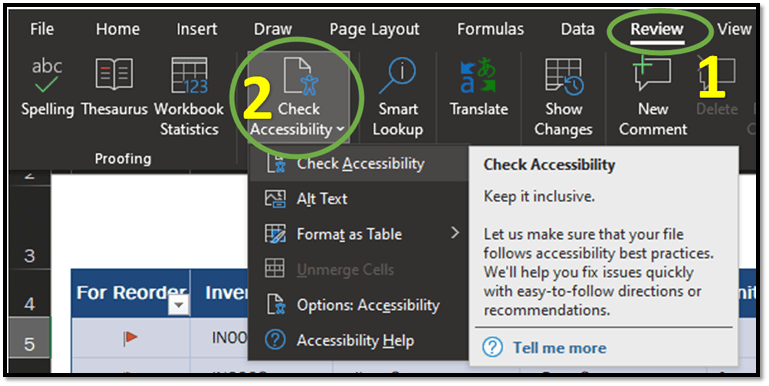Open Smart Lookup
769x386 pixels.
(397, 97)
